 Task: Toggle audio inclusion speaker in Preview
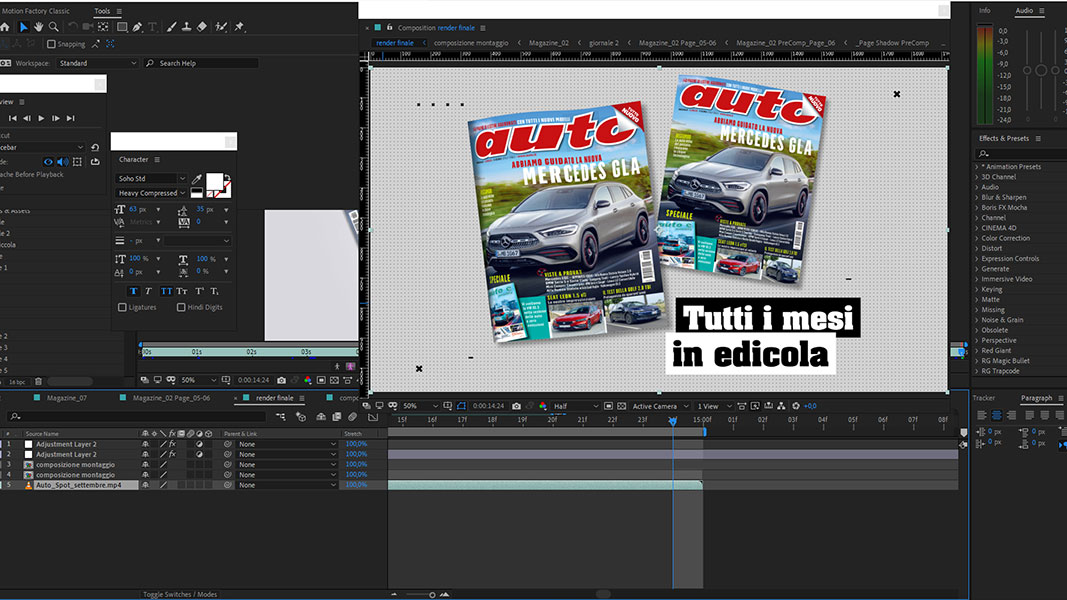tap(63, 162)
